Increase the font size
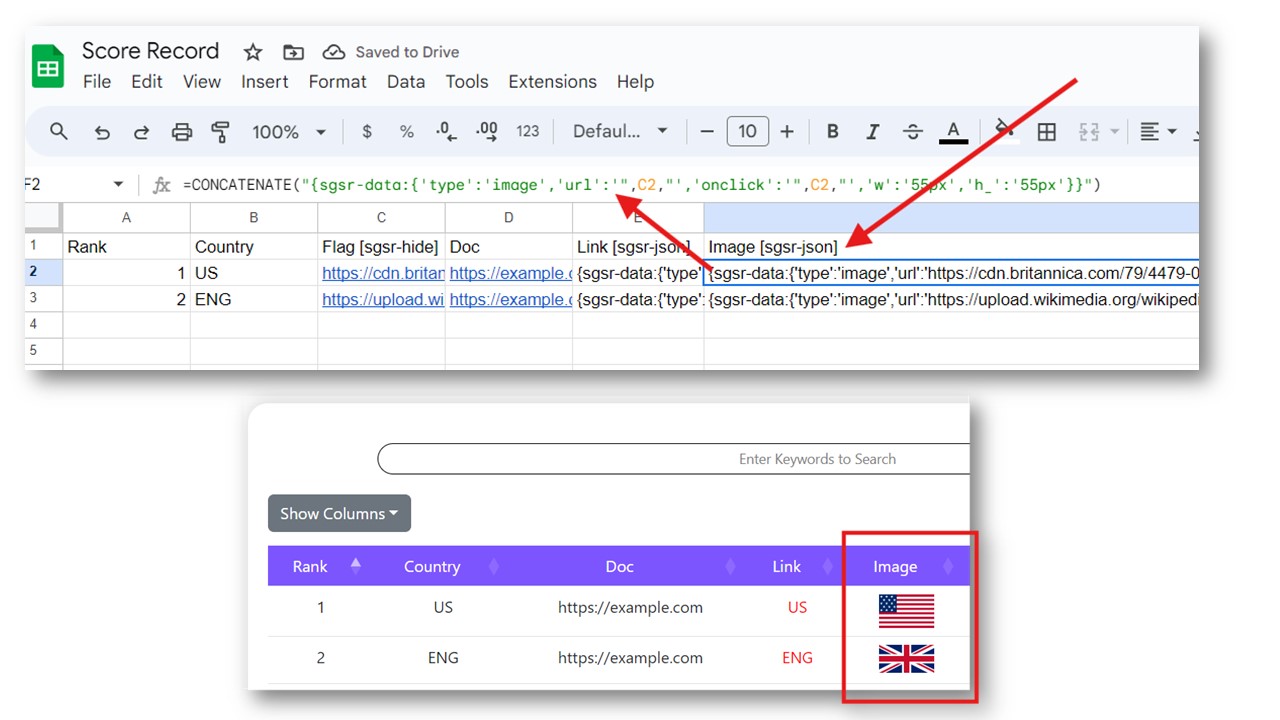The image size is (1280, 720). tap(787, 132)
